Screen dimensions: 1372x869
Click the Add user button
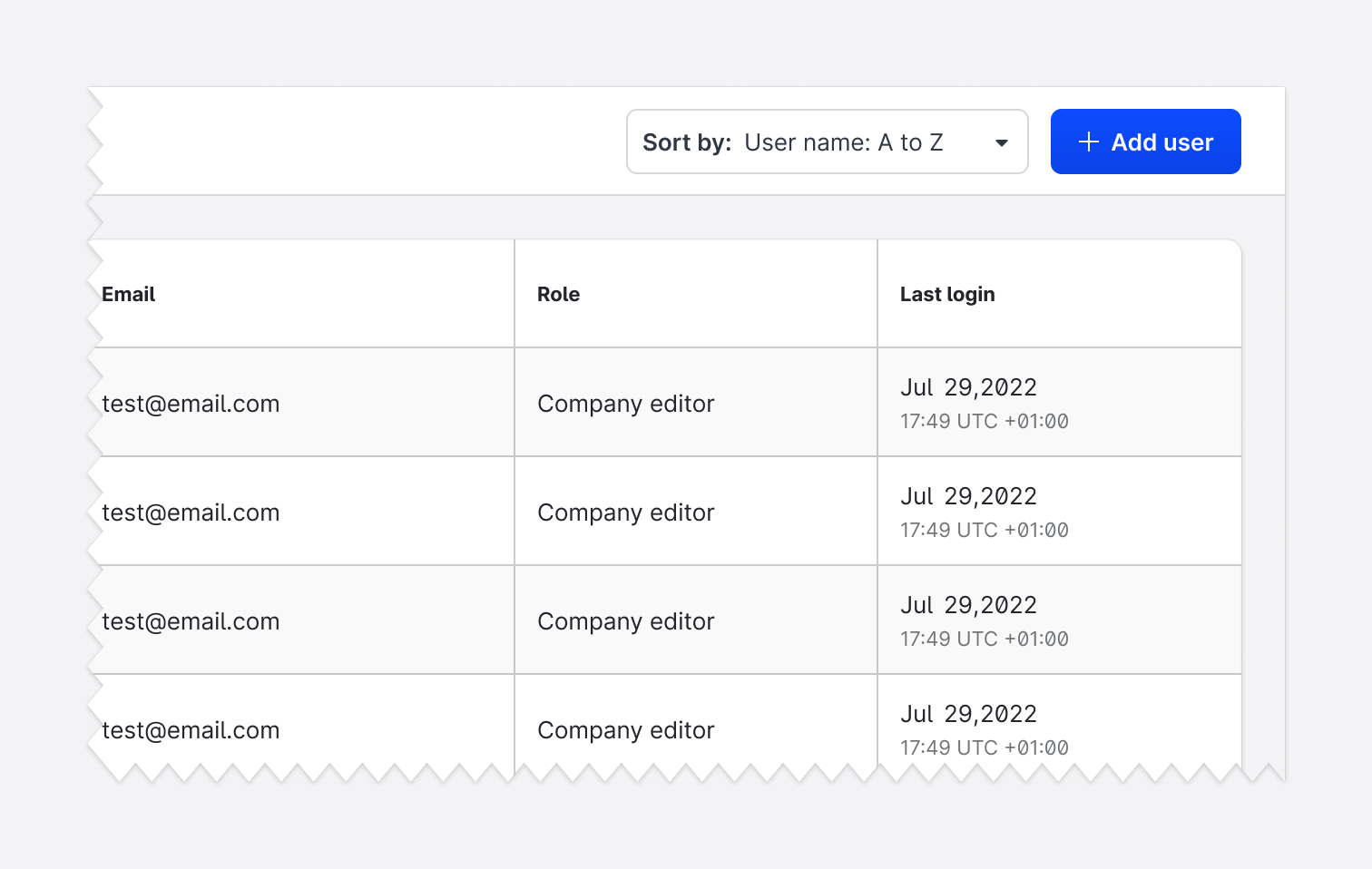(x=1145, y=142)
